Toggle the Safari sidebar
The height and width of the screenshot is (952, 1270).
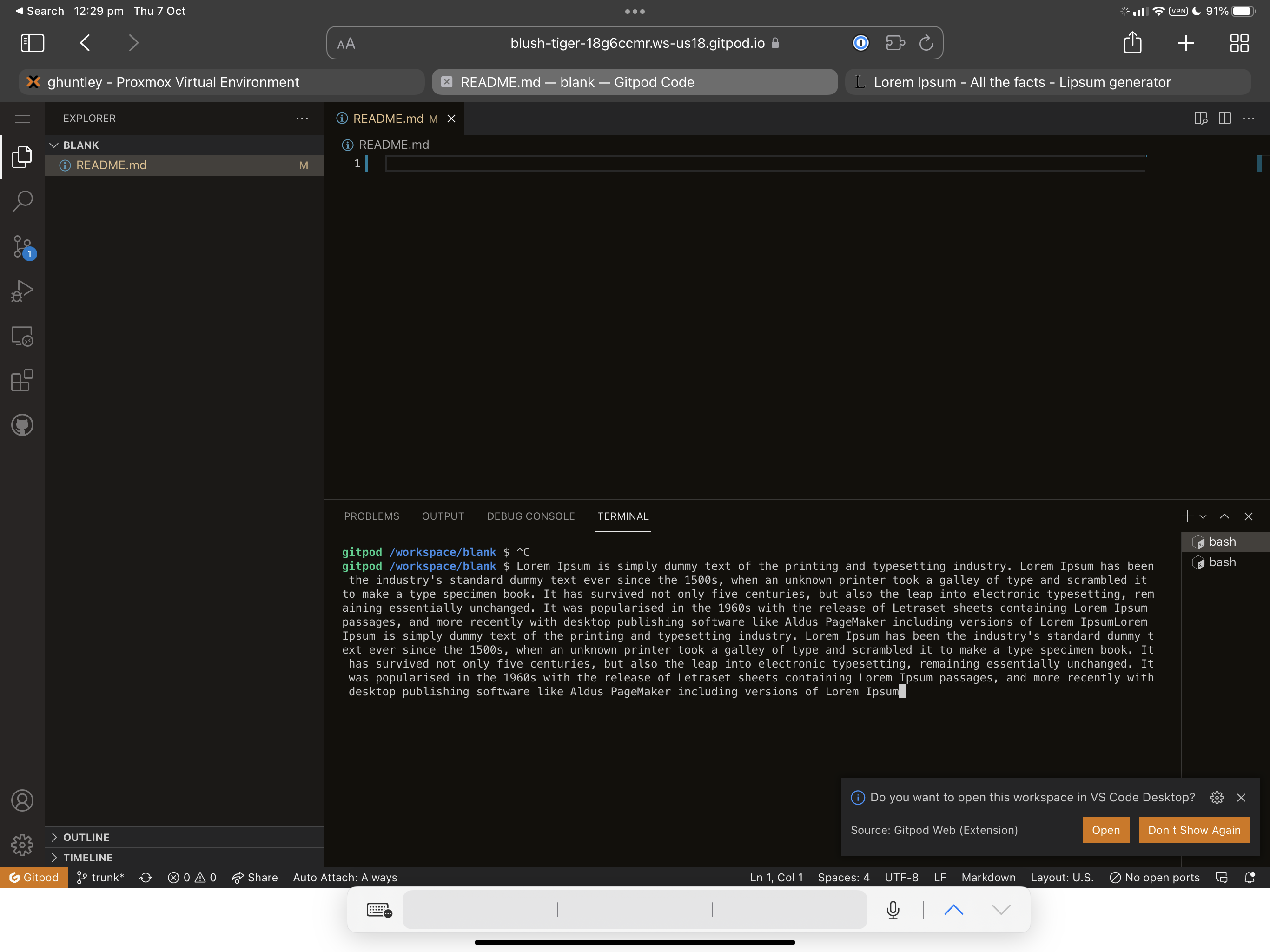click(x=32, y=42)
